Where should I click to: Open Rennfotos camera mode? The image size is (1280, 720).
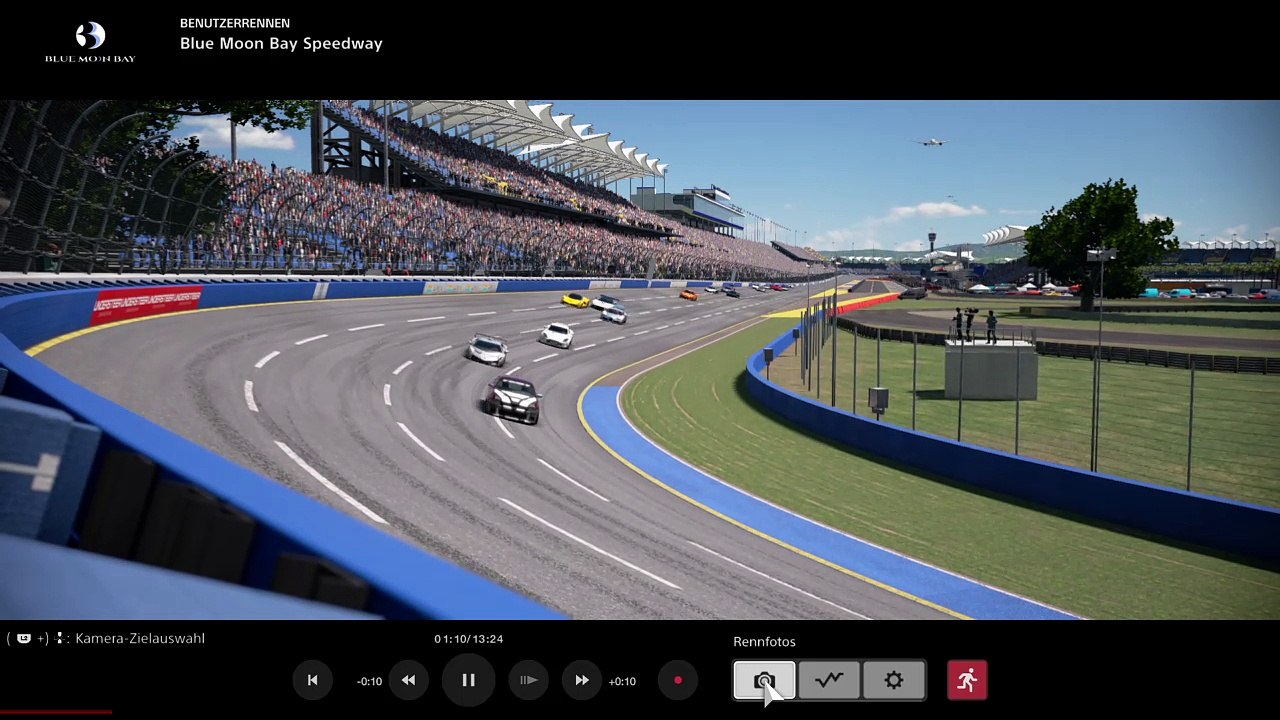[764, 680]
